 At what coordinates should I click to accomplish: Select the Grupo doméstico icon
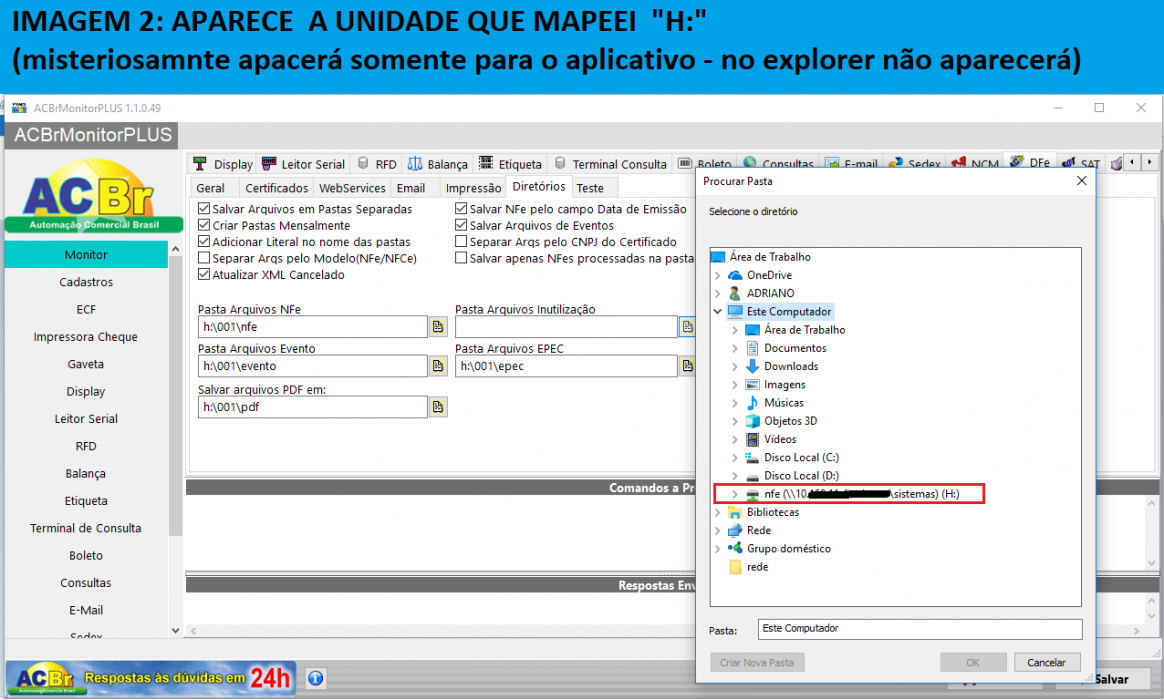[735, 549]
